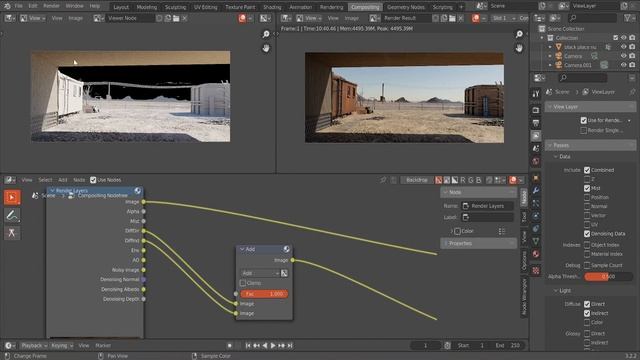Open node editor Add menu
Viewport: 640px width, 360px height.
click(x=62, y=180)
